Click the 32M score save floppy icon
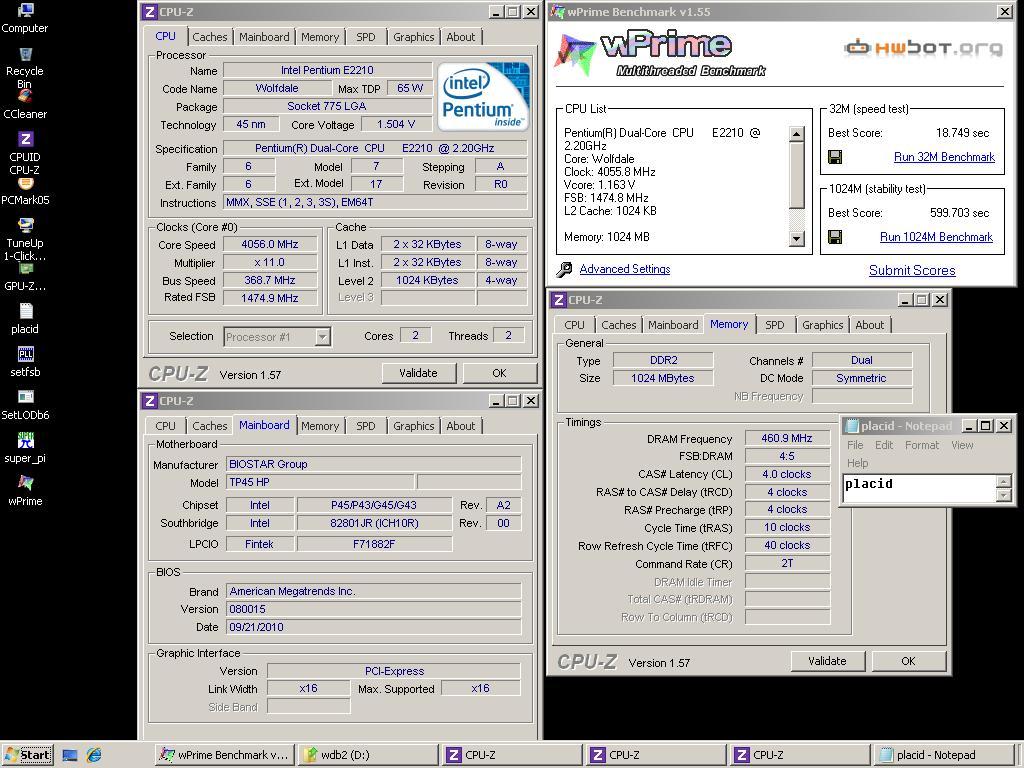1024x768 pixels. pyautogui.click(x=835, y=157)
